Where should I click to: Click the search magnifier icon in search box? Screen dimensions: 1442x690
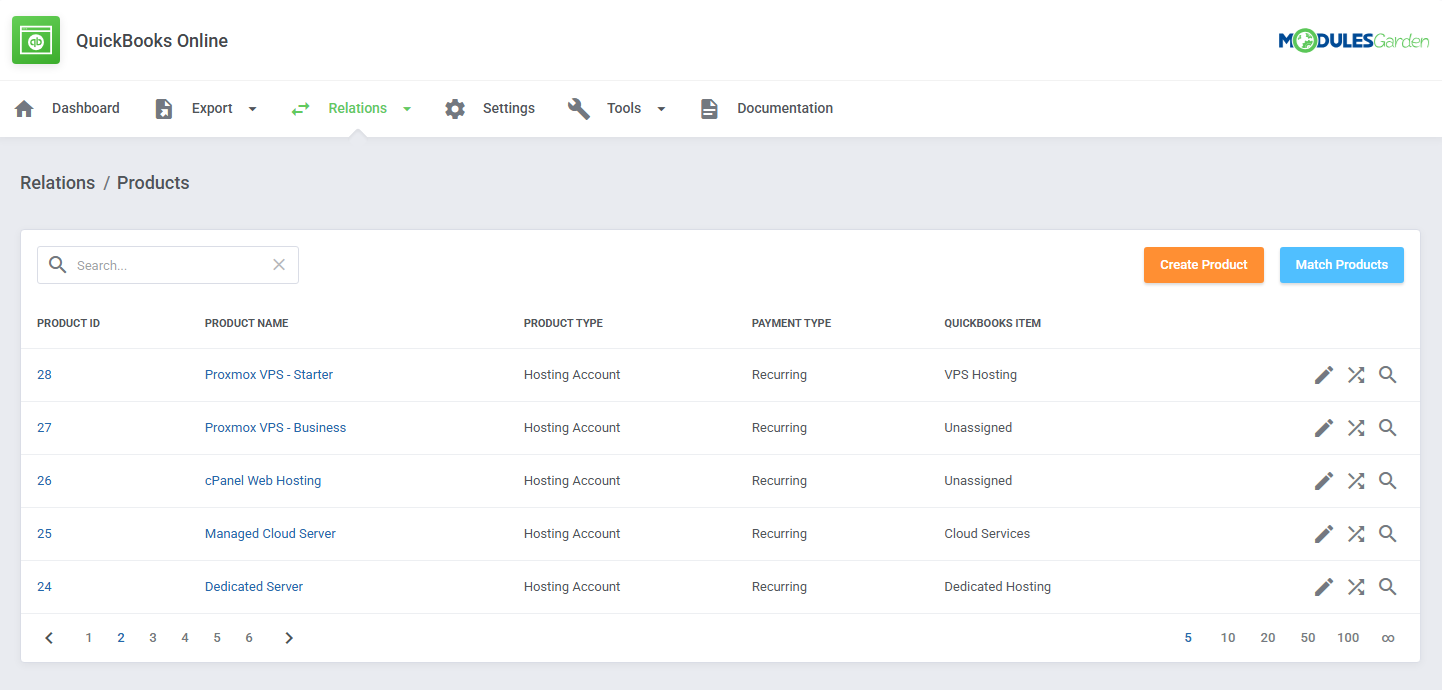(58, 265)
